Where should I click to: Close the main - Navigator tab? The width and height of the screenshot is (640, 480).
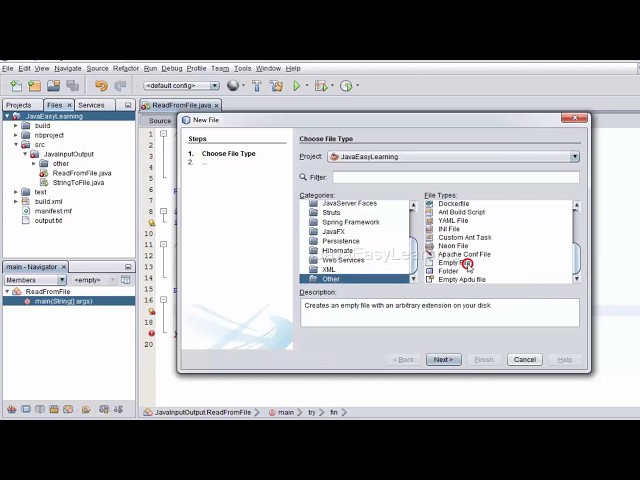pos(64,267)
